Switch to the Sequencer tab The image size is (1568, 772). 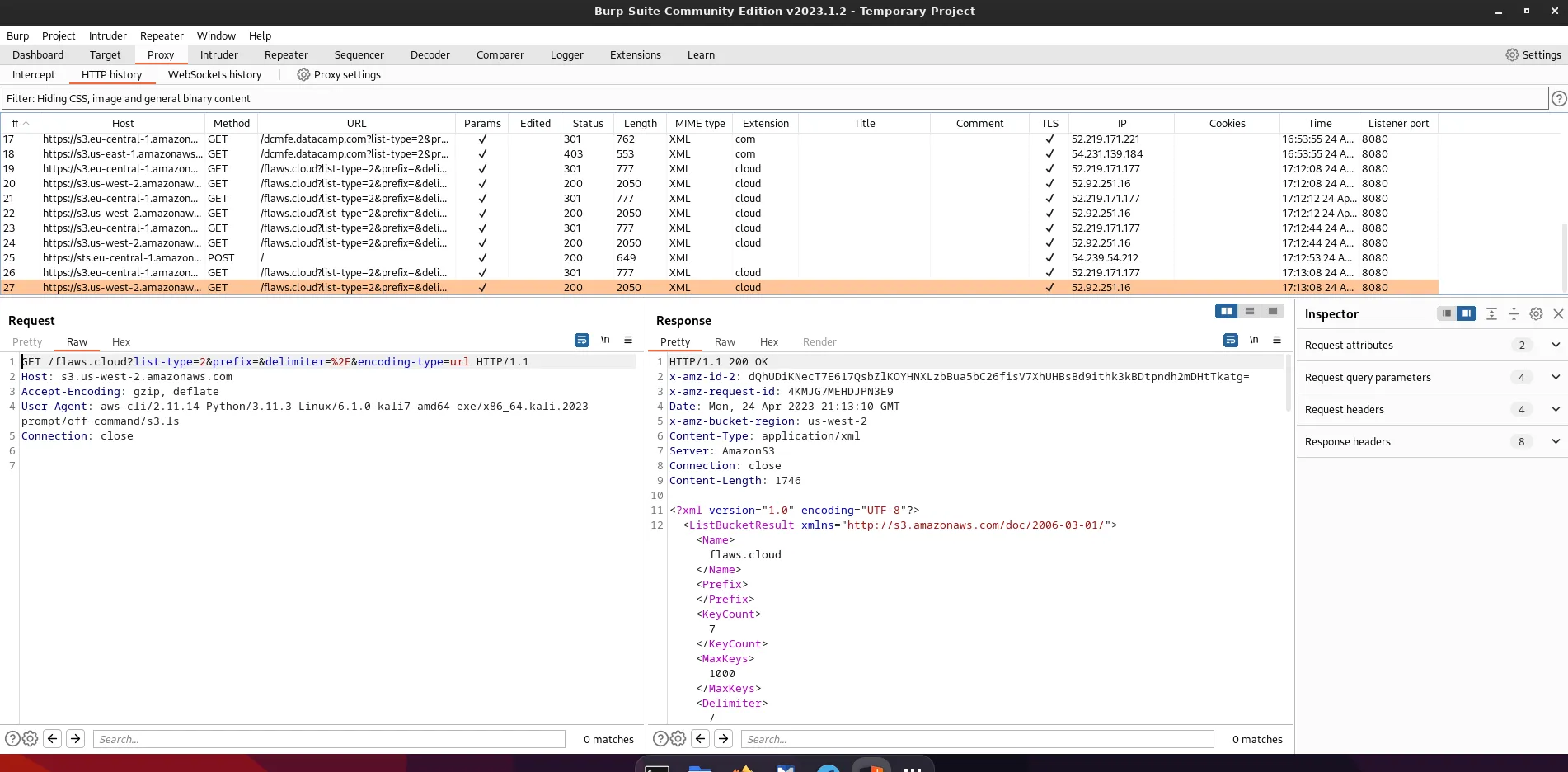[x=359, y=54]
